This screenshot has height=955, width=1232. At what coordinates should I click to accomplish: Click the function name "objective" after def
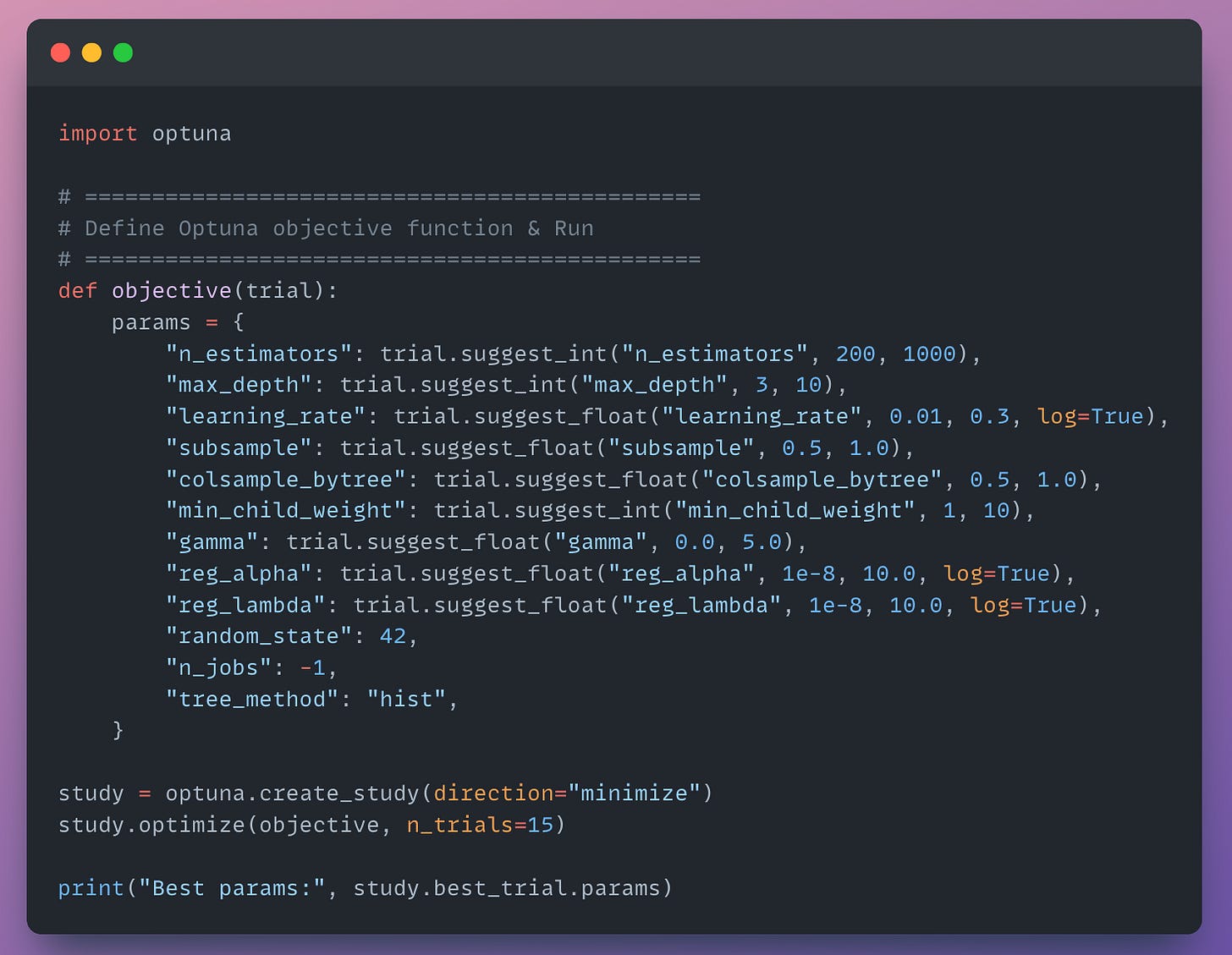(171, 291)
